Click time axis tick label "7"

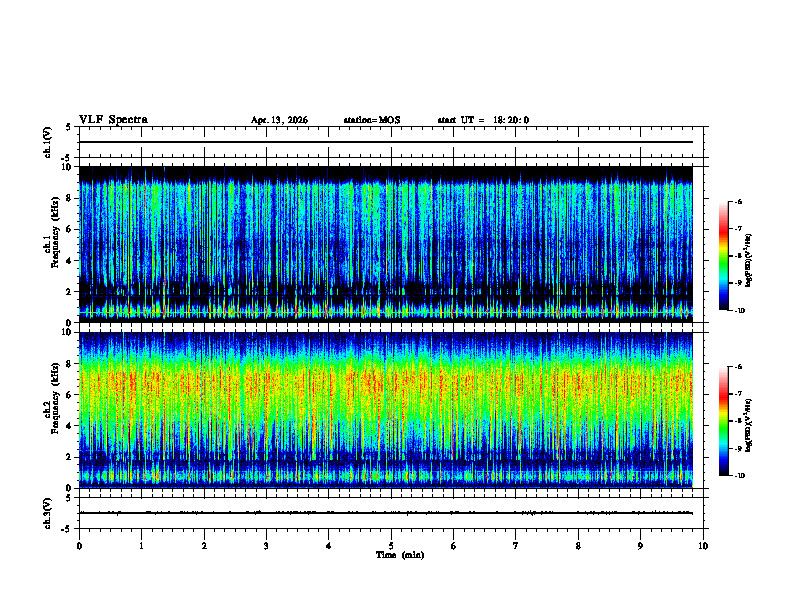(516, 546)
